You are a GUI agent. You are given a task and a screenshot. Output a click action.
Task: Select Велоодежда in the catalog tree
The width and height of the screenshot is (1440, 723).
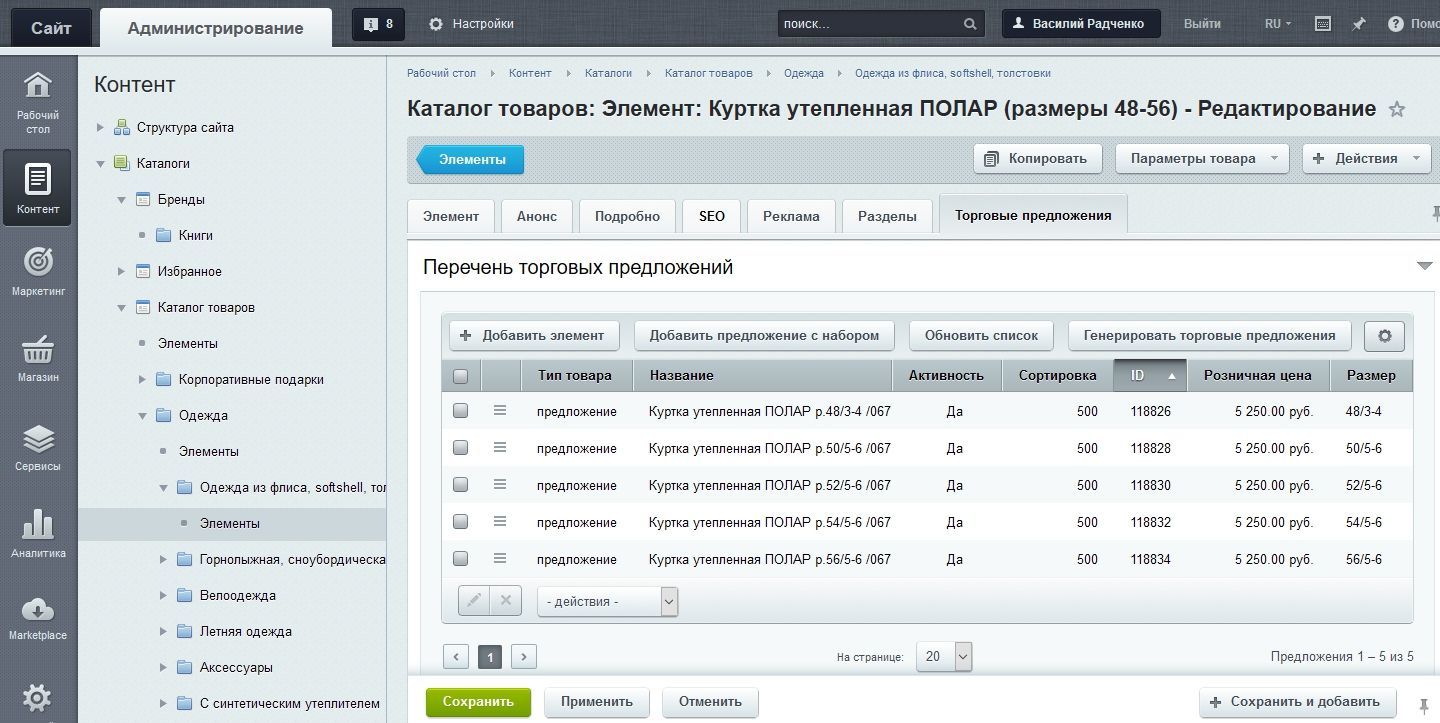237,596
